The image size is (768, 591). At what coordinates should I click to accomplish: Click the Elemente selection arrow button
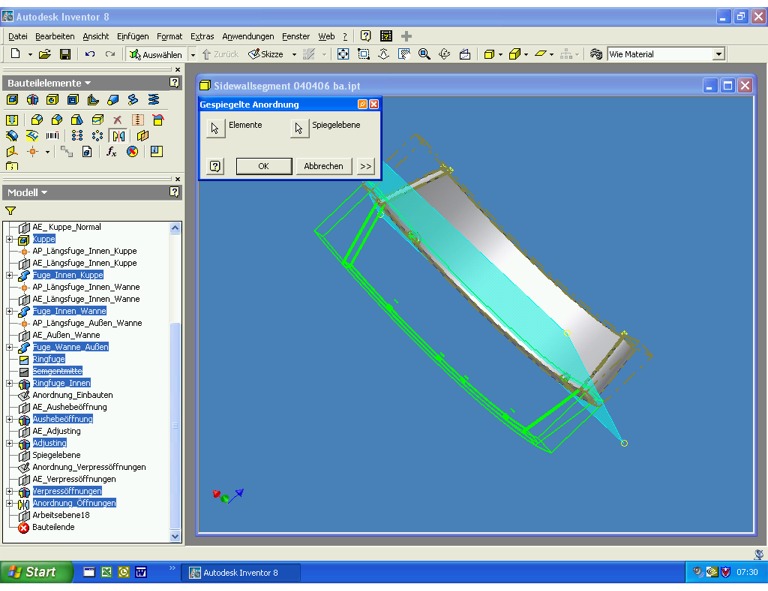tap(215, 128)
